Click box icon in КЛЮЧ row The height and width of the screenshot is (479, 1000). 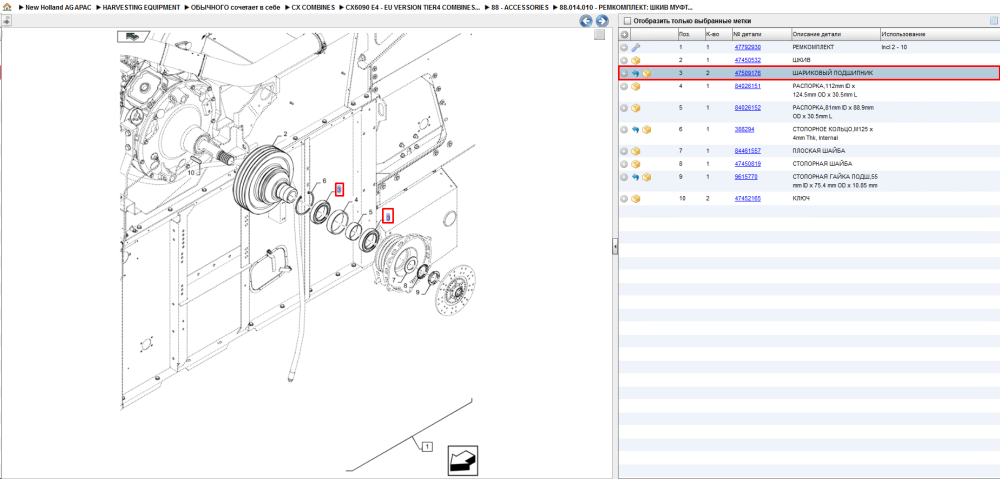point(636,199)
